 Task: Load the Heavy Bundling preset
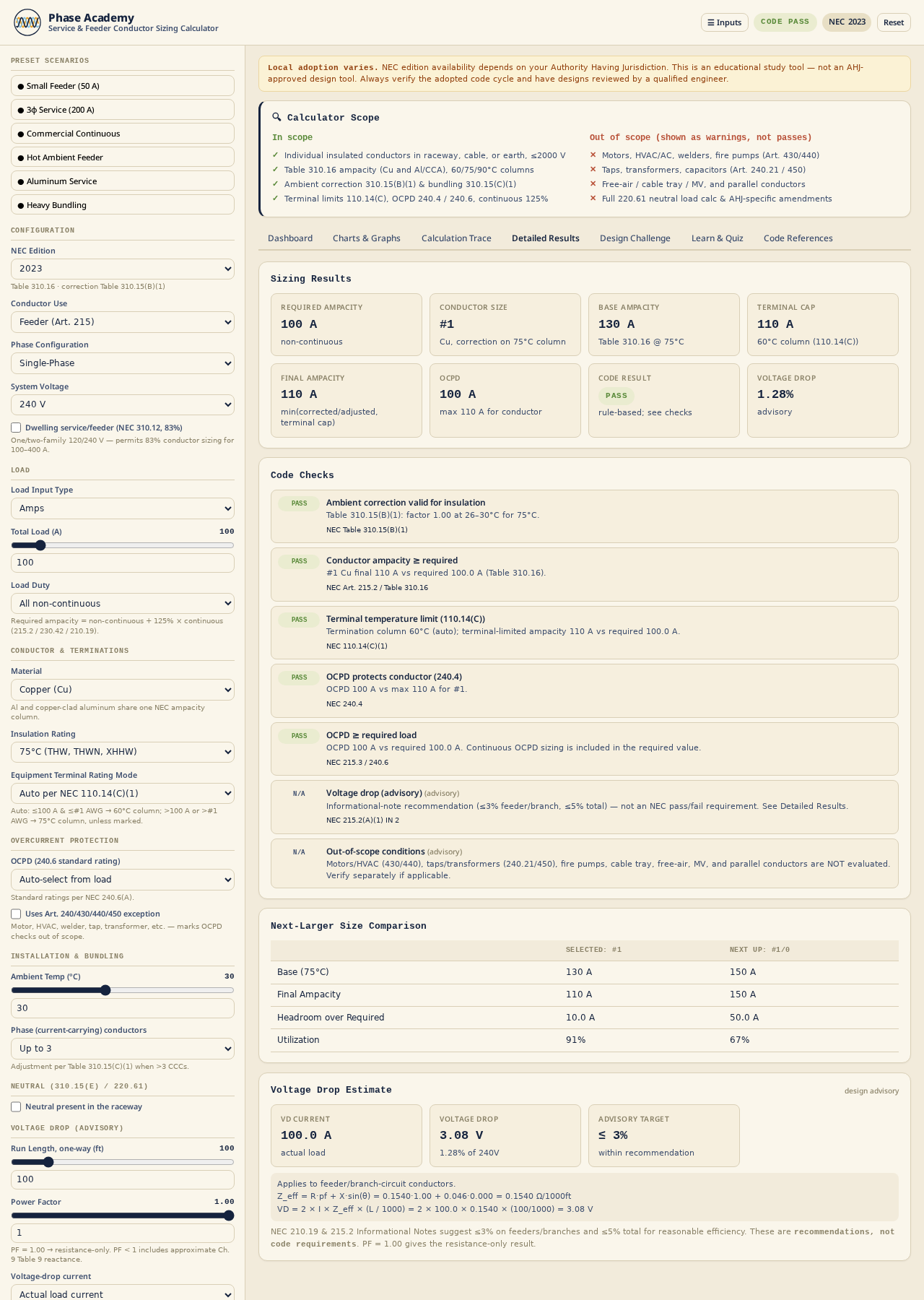click(123, 204)
